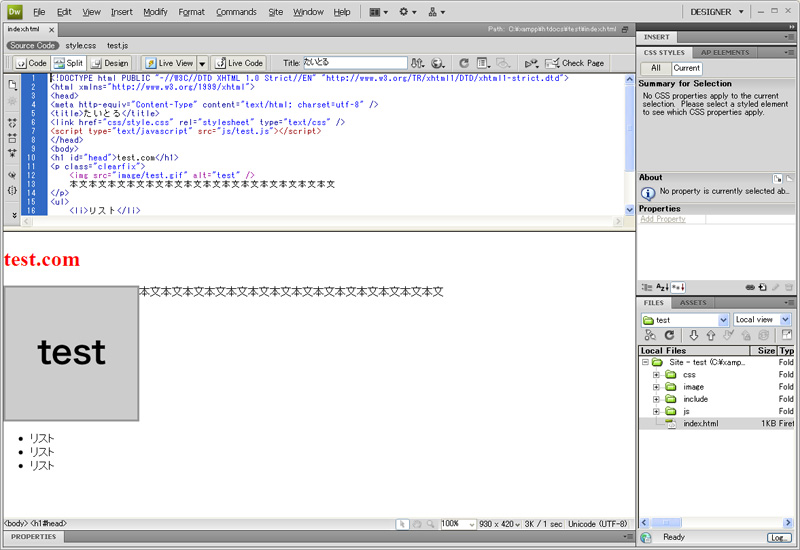Click the Open Documents coding toolbar icon

point(12,85)
